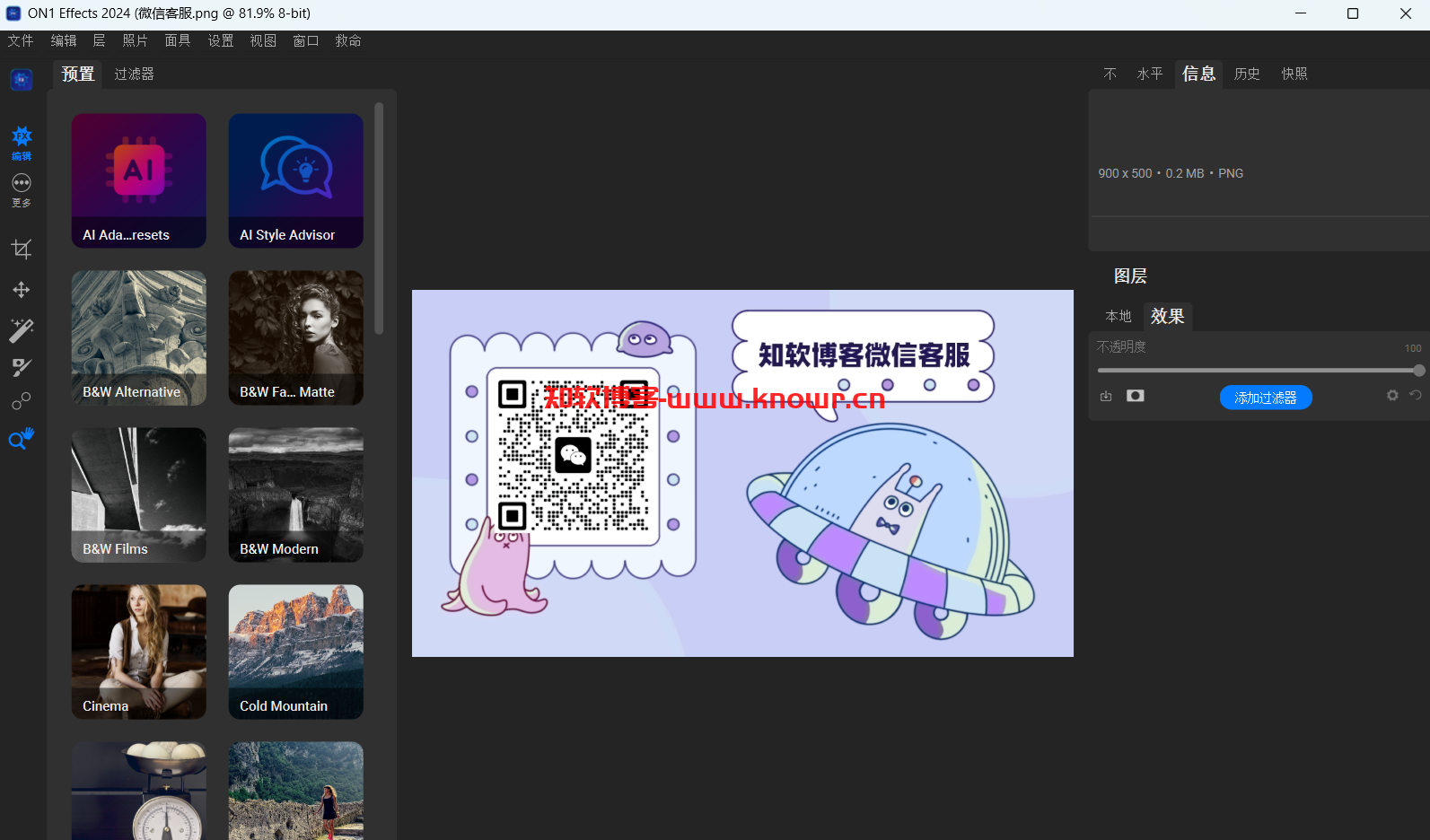Open the Cinema preset category
This screenshot has height=840, width=1430.
[x=139, y=652]
